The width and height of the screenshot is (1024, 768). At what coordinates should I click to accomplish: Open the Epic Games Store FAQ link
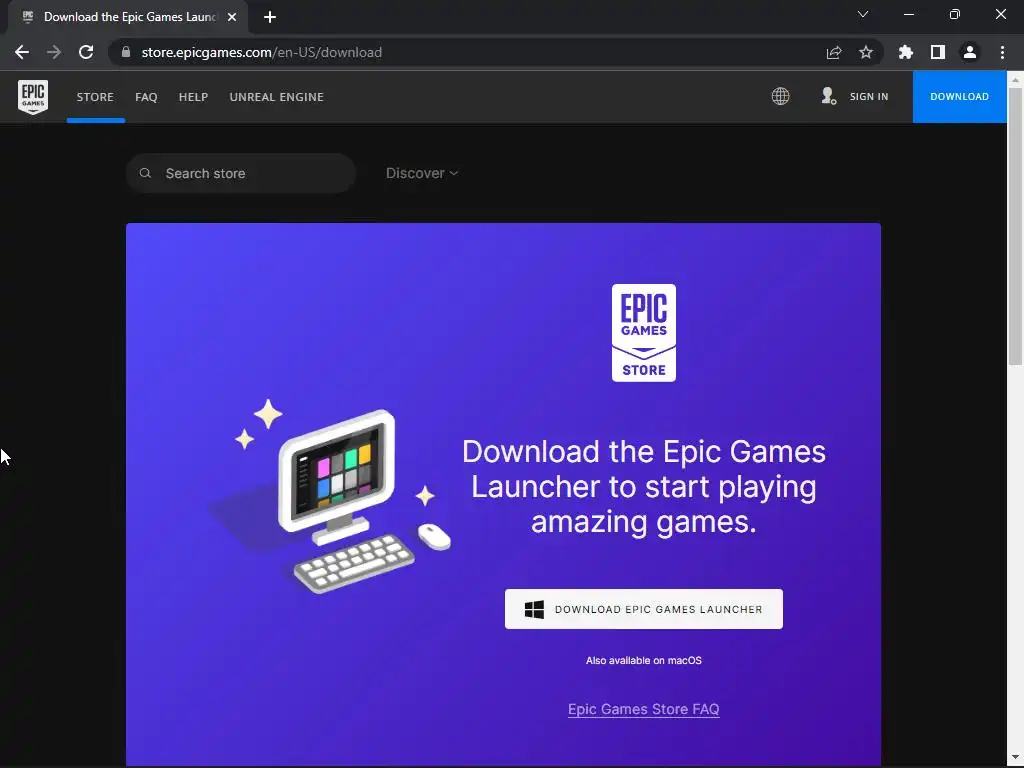point(644,709)
